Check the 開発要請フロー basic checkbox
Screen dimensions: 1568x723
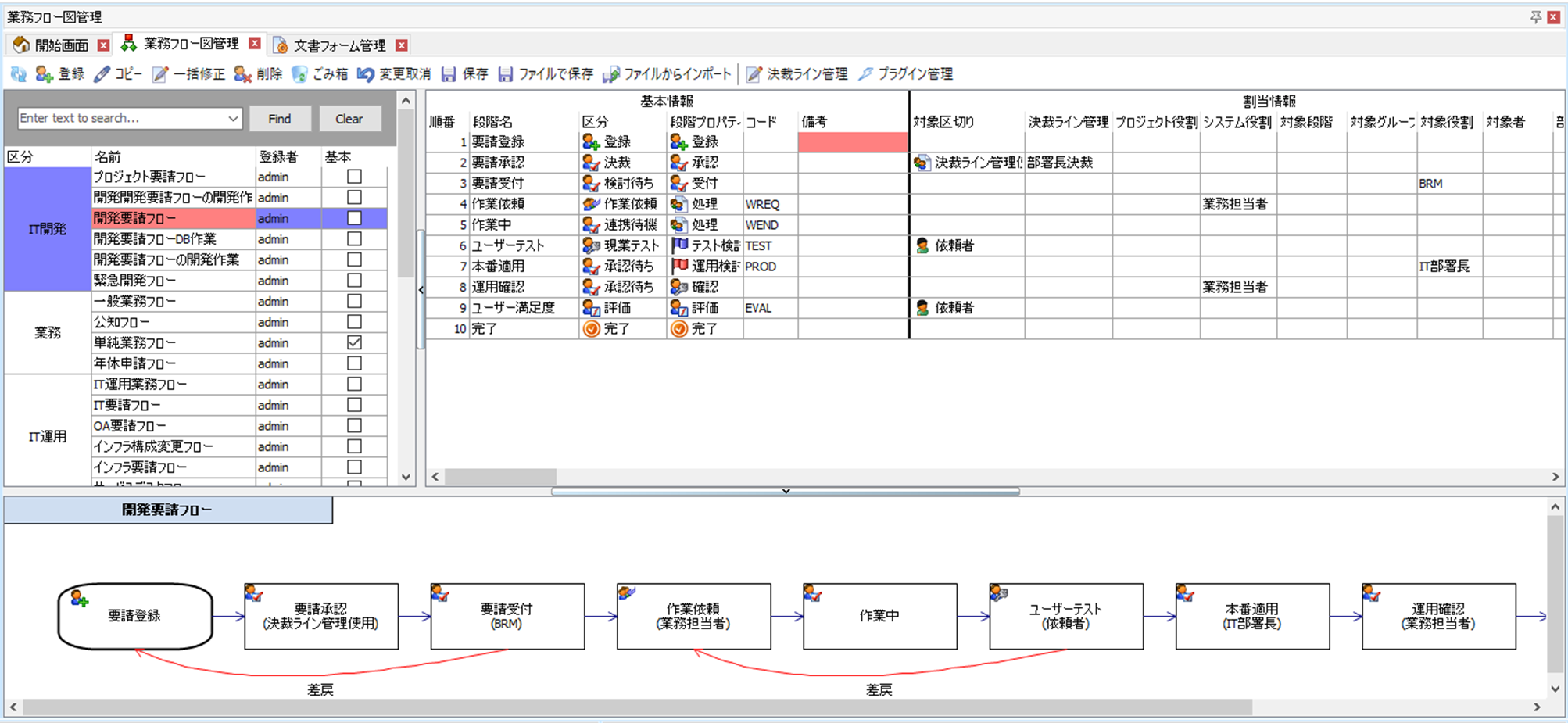(x=354, y=218)
